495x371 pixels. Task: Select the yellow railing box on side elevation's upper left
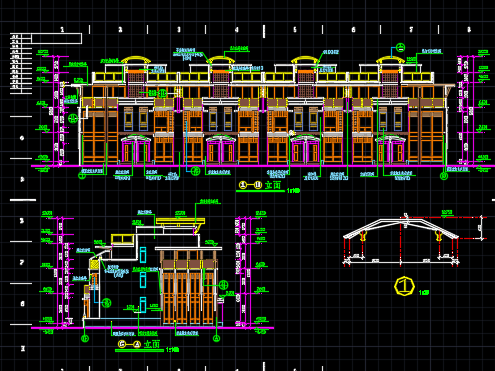123,239
